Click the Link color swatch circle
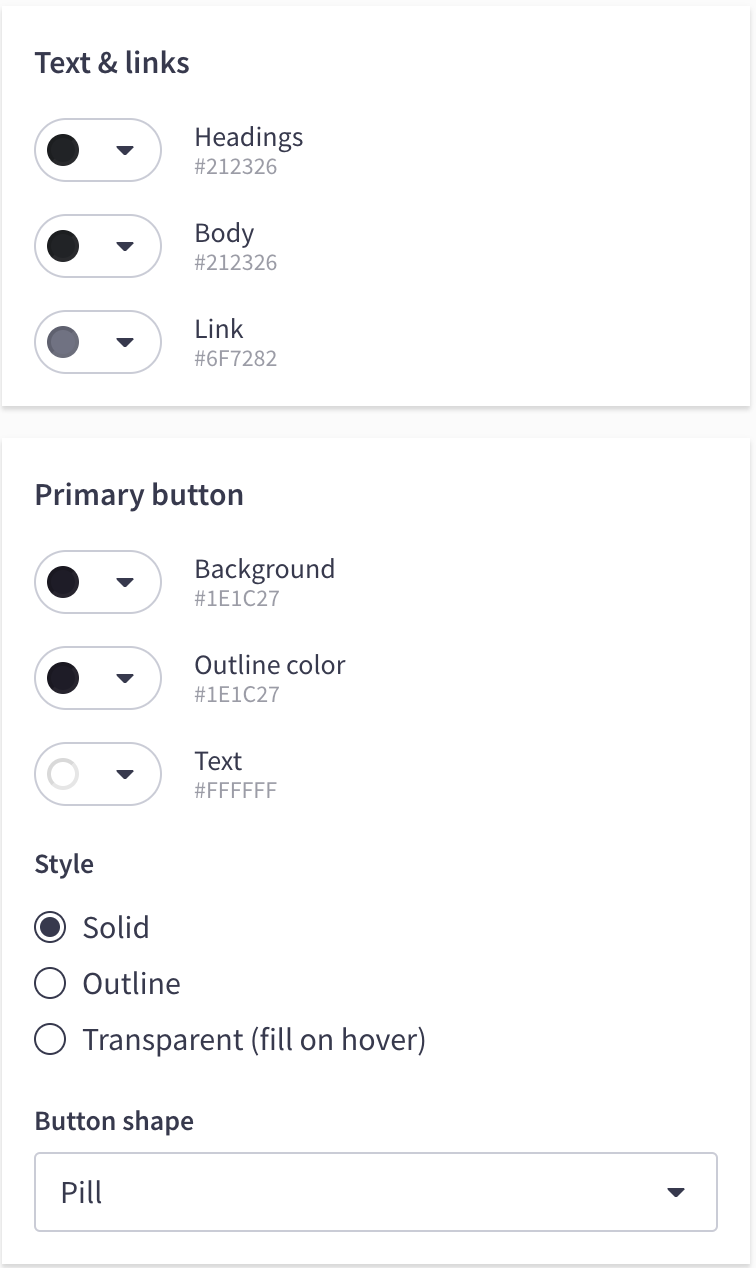The width and height of the screenshot is (756, 1268). [x=64, y=342]
